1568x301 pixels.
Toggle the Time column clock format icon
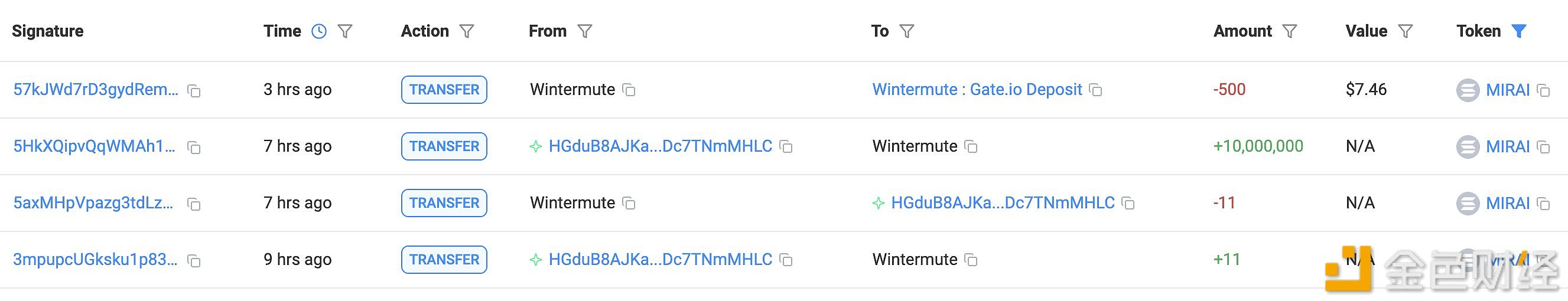(319, 31)
